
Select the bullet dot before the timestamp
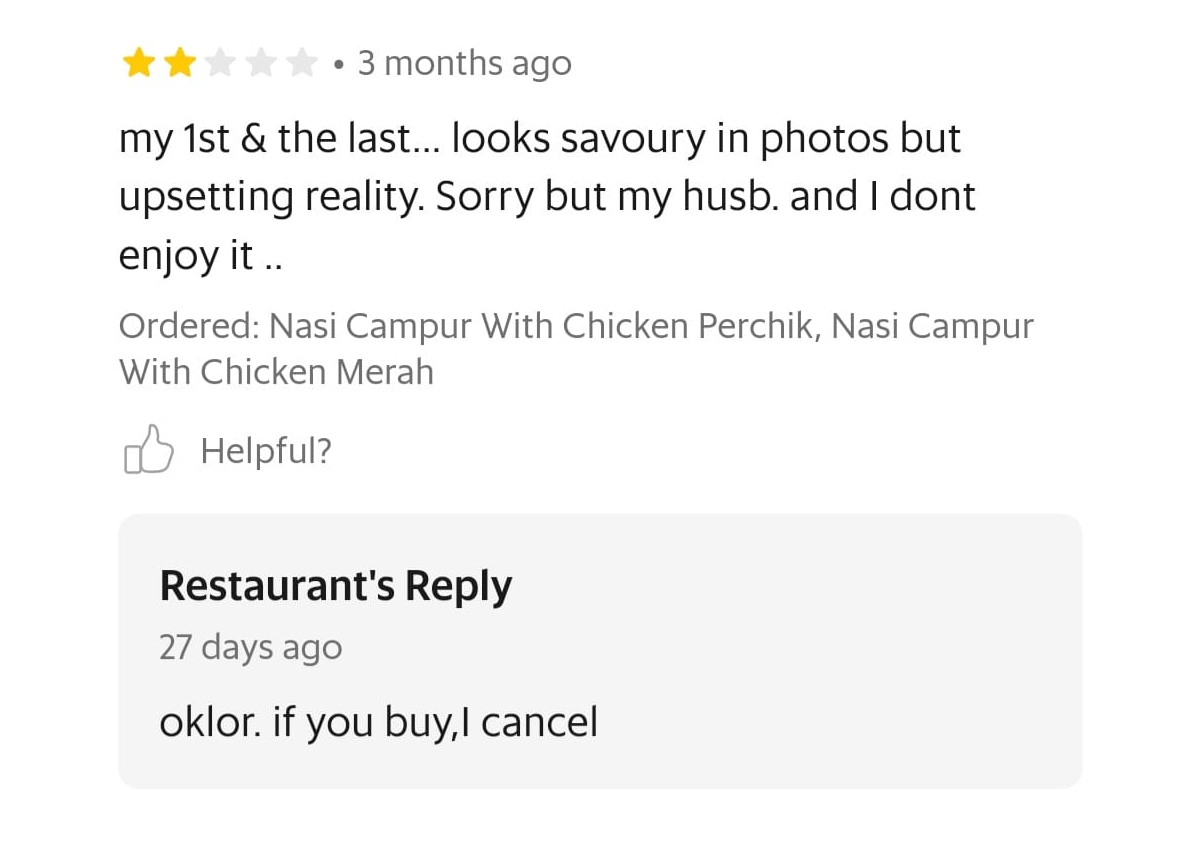[x=340, y=66]
